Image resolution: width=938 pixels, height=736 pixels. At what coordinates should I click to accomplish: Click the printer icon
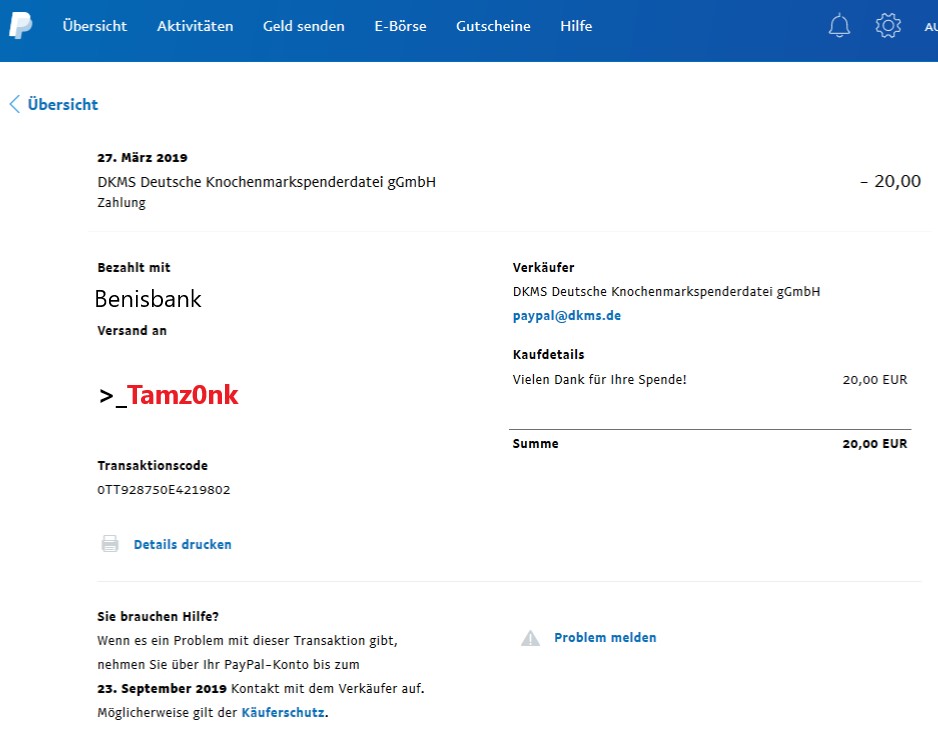click(x=110, y=543)
